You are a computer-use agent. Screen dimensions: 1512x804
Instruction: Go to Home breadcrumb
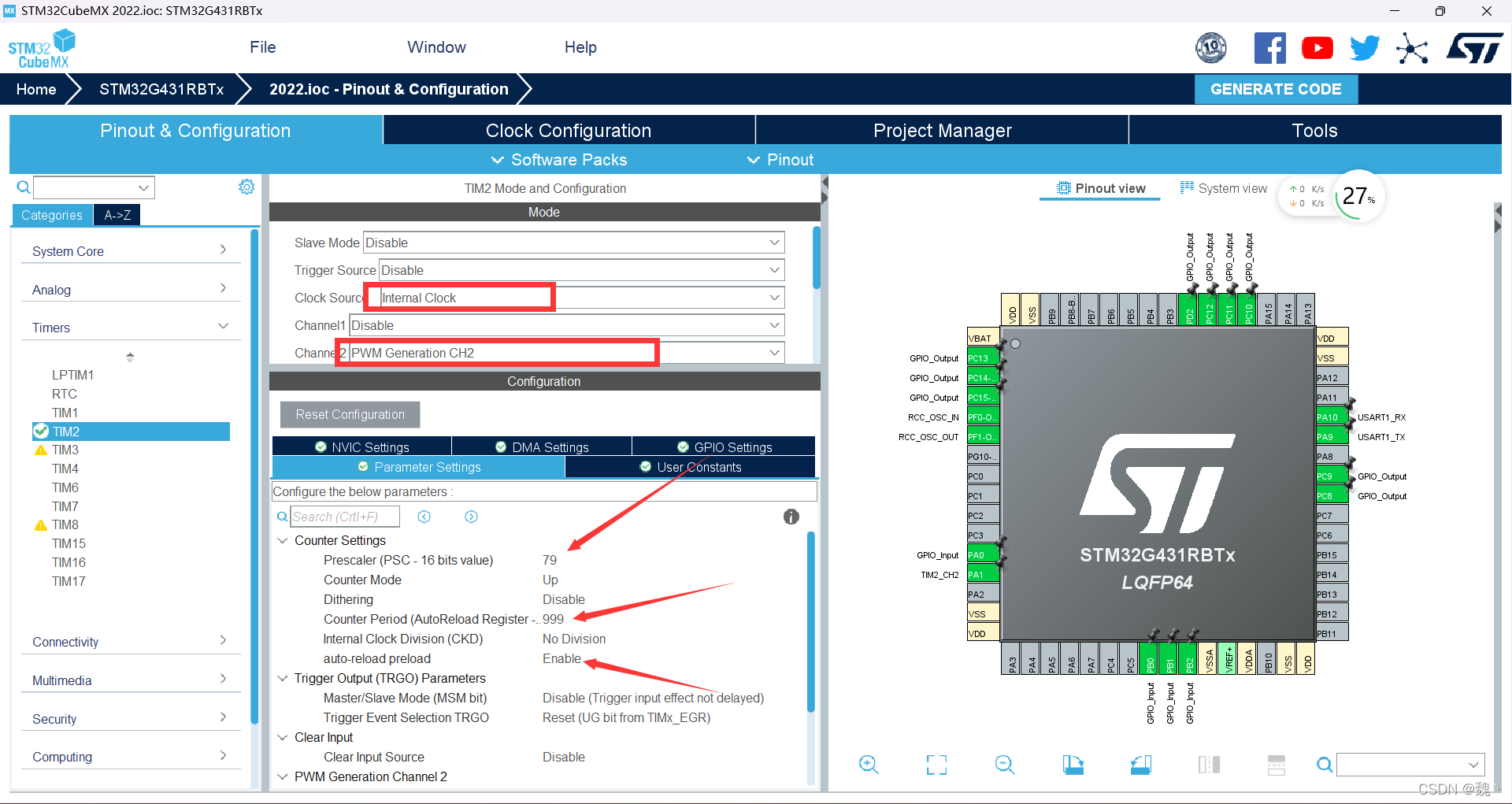[36, 89]
